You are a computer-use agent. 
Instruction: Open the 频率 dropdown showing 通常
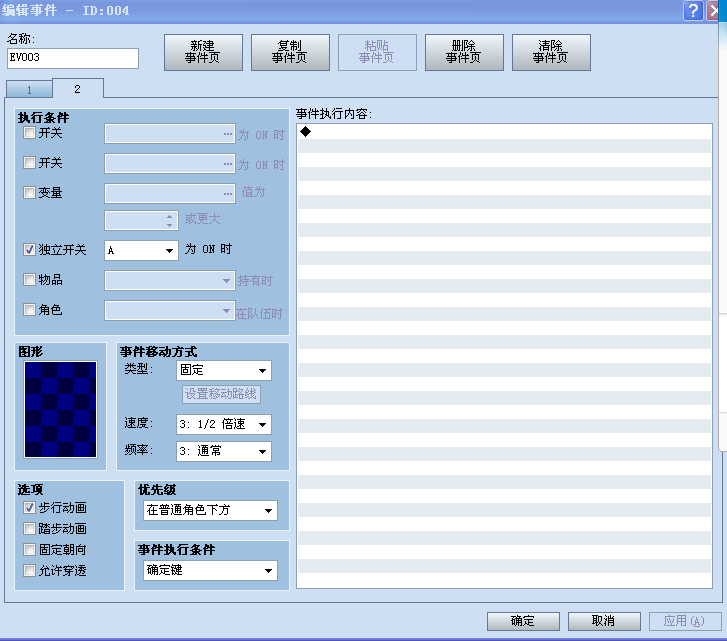pos(223,451)
